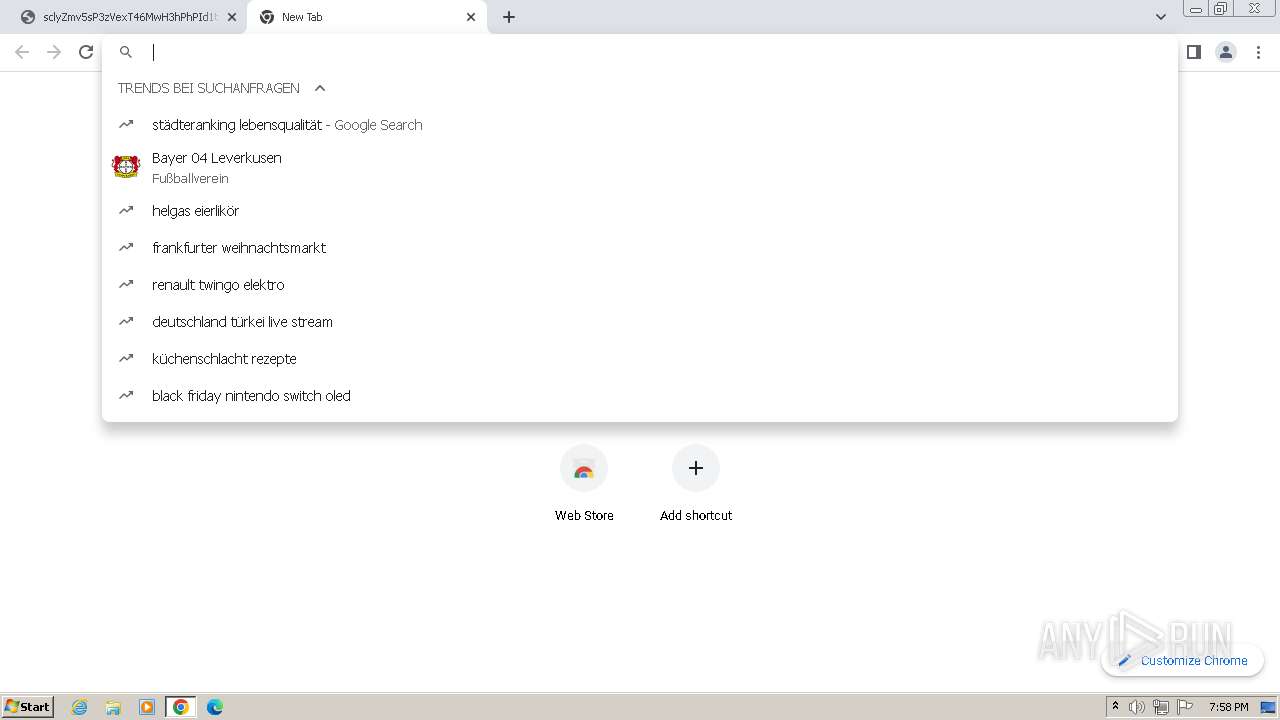
Task: Close the sclyZmv5sP3zVexT46MwH3hPhPId1t tab
Action: pyautogui.click(x=232, y=17)
